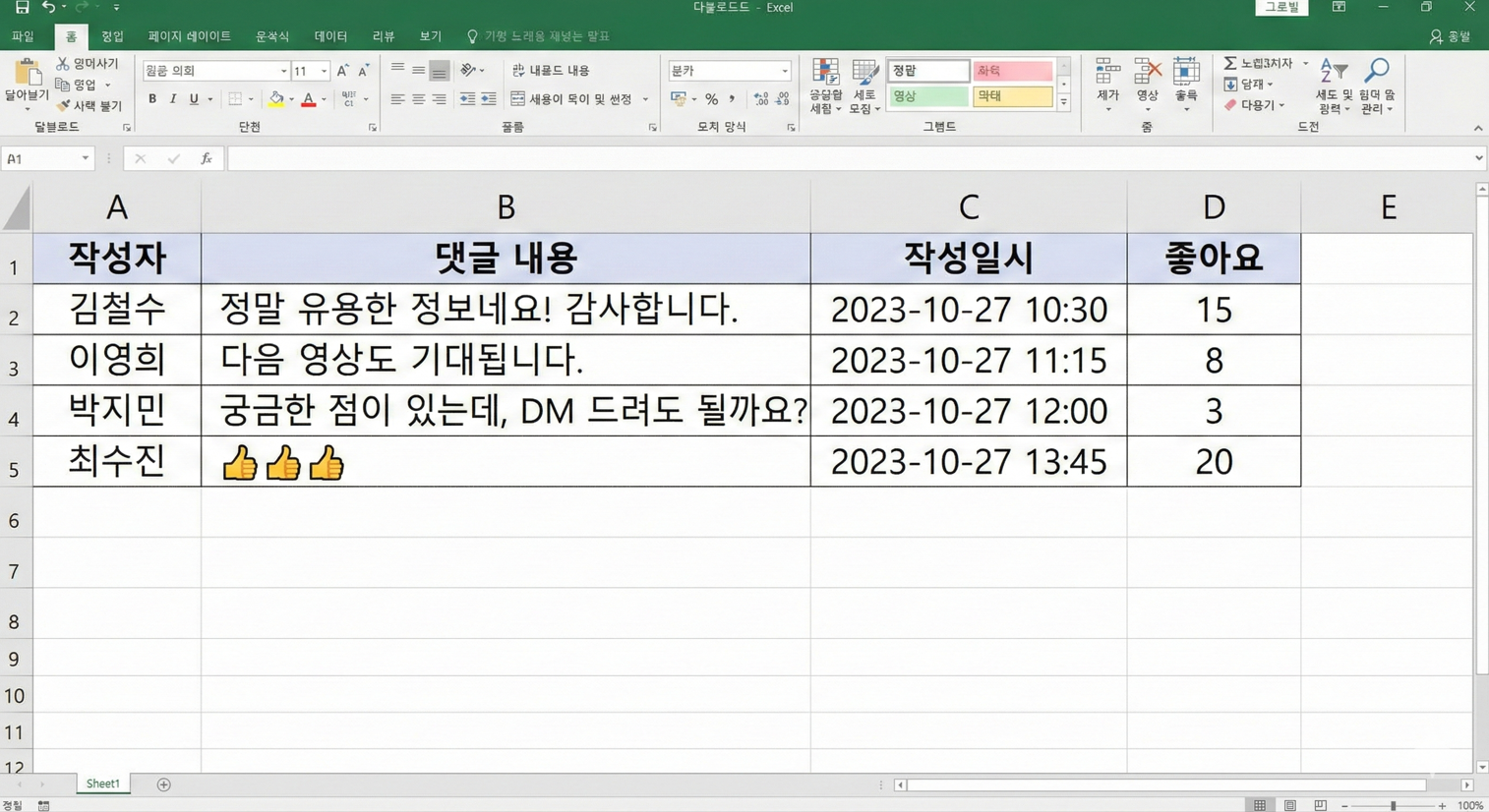Toggle Bold formatting
Screen dimensions: 1489x812
(x=152, y=99)
